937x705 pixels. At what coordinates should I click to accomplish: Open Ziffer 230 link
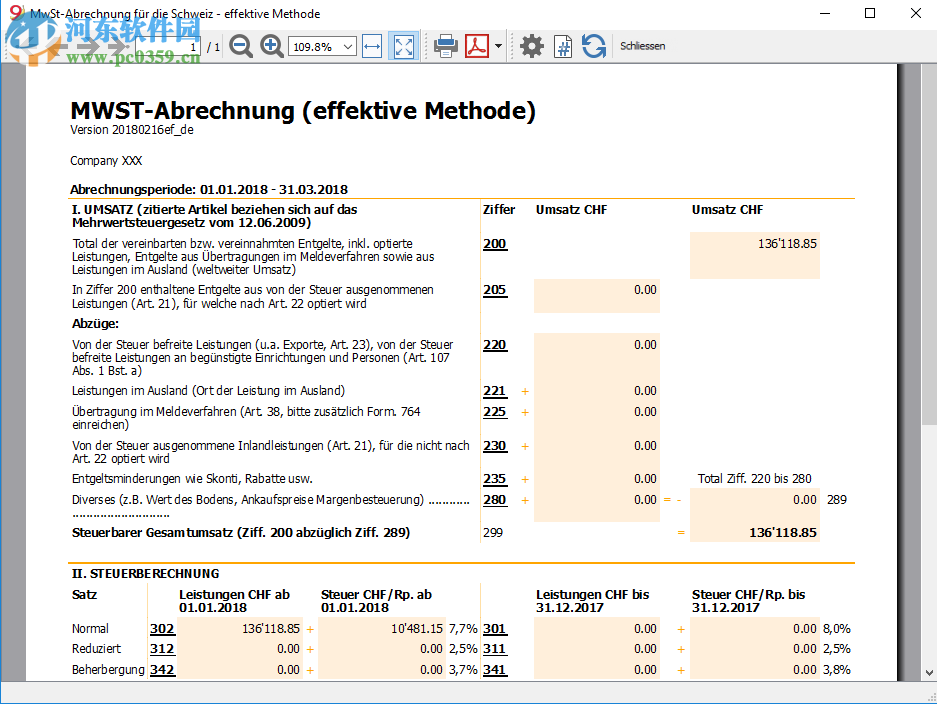tap(495, 446)
